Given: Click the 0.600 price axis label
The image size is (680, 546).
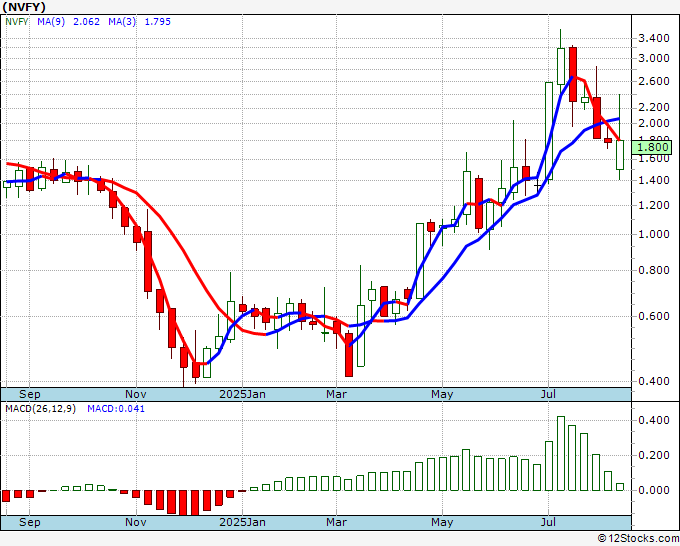Looking at the screenshot, I should (654, 316).
